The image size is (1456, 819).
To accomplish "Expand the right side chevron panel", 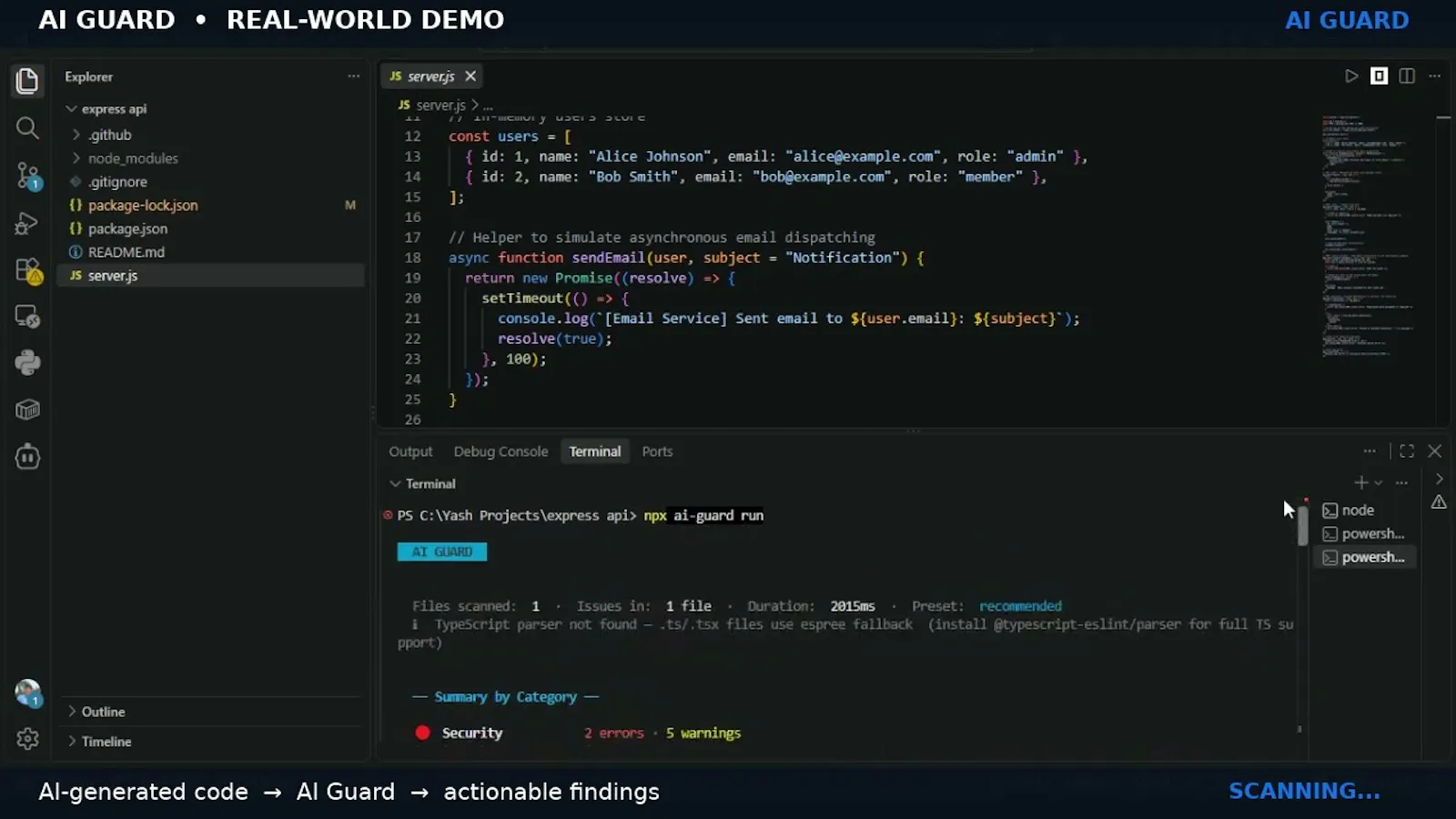I will coord(1439,479).
